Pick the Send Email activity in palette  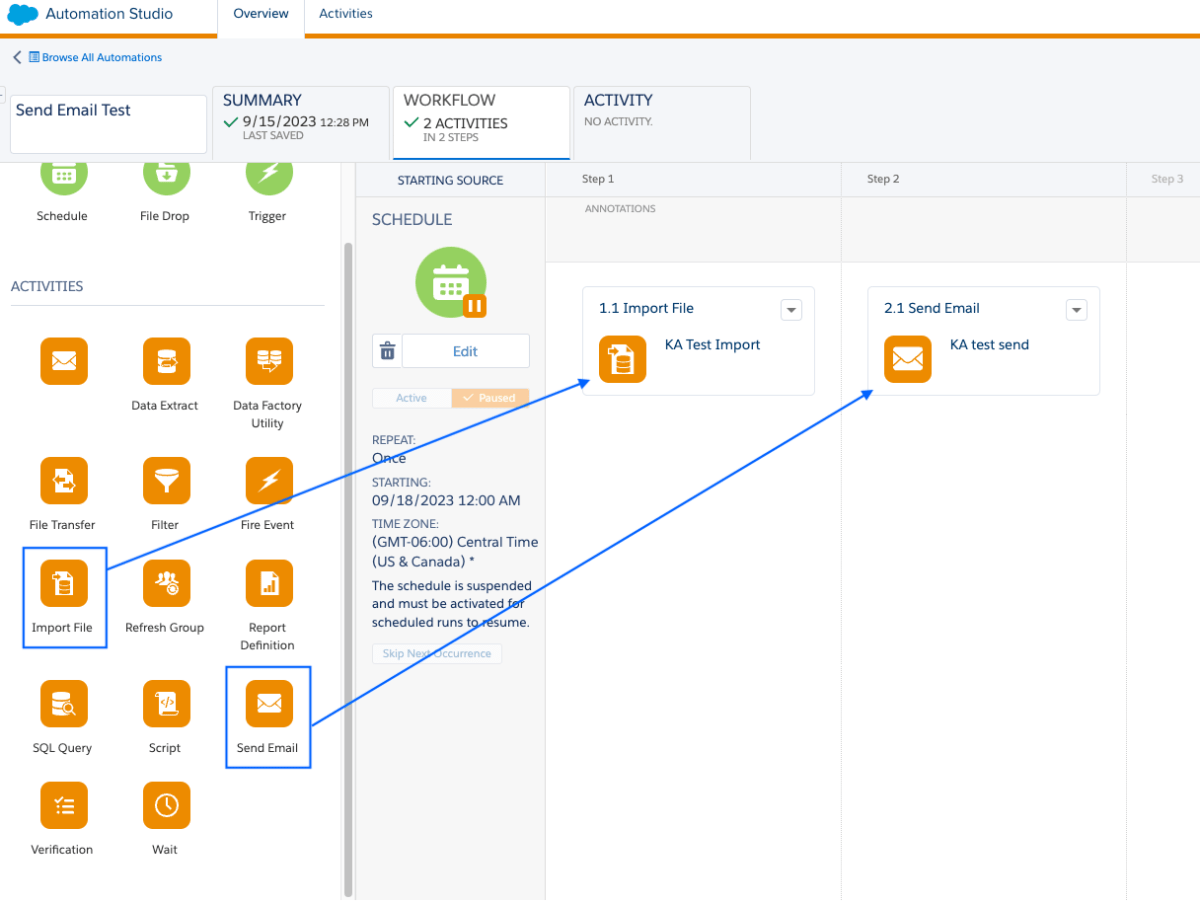(269, 703)
